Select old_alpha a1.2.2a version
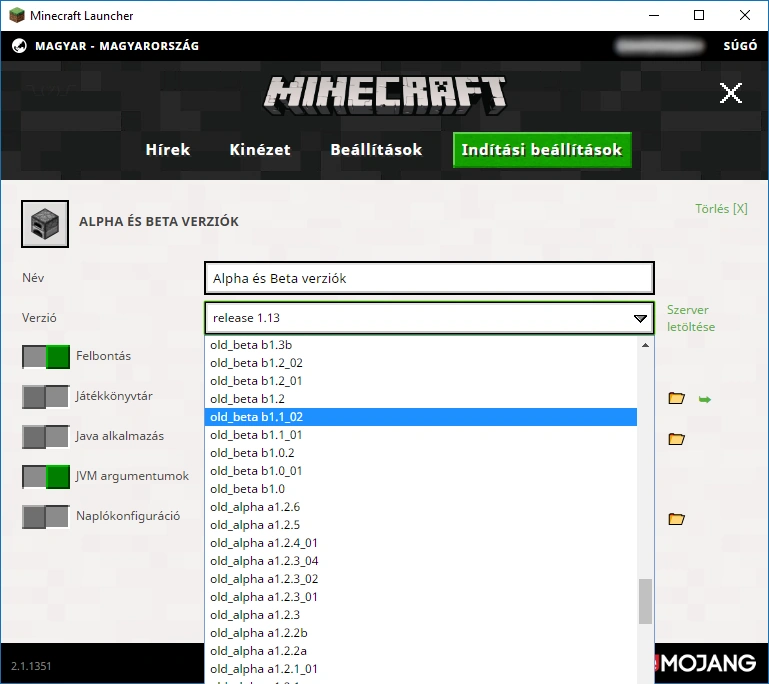 point(421,651)
